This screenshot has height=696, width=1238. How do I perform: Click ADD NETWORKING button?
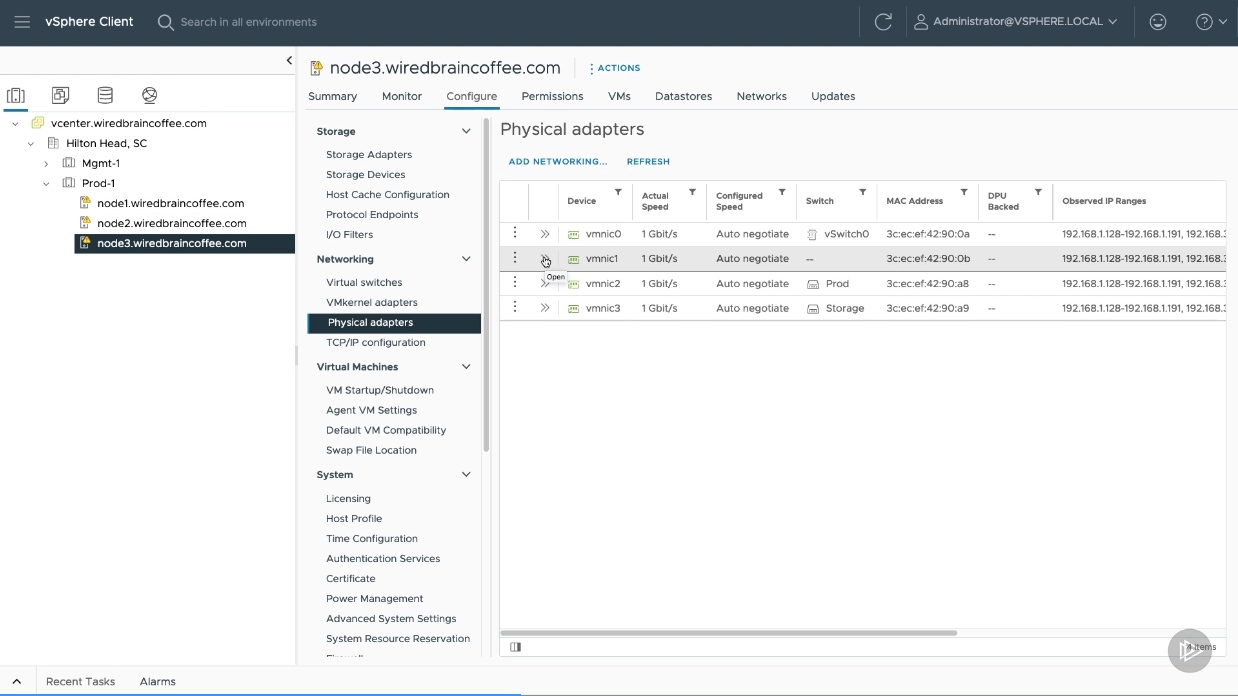coord(558,161)
